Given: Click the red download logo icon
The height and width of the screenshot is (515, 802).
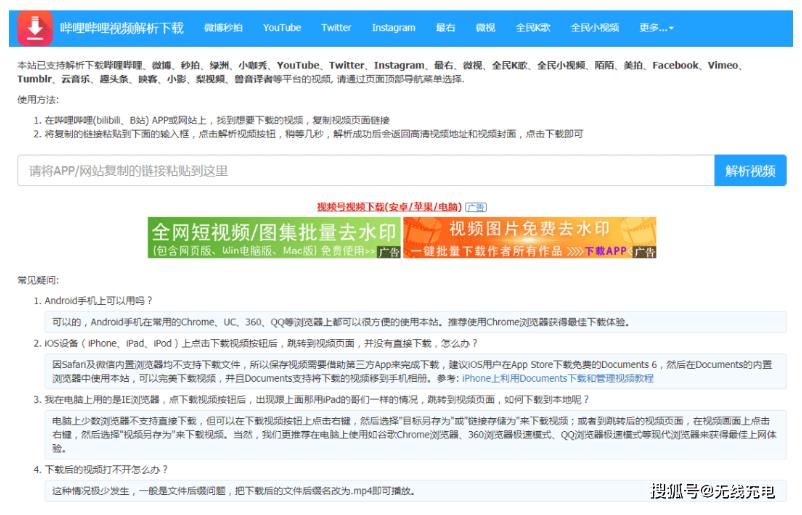Looking at the screenshot, I should 35,28.
